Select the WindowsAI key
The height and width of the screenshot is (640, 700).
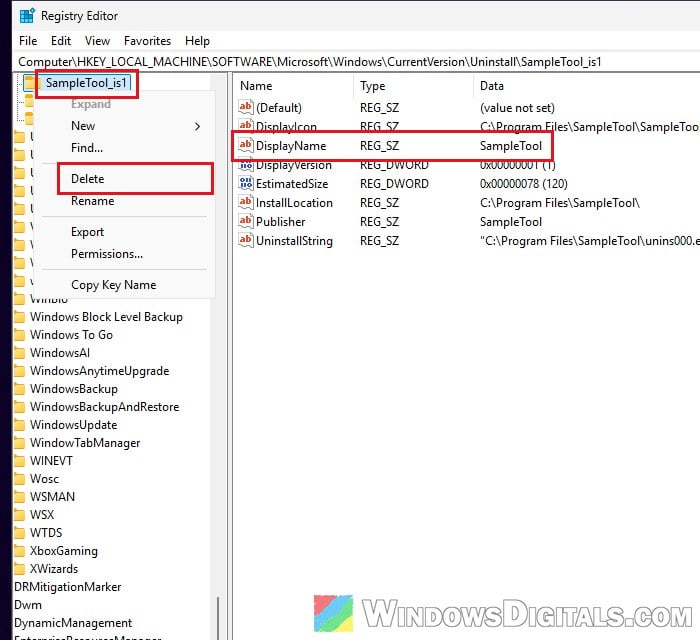tap(60, 353)
